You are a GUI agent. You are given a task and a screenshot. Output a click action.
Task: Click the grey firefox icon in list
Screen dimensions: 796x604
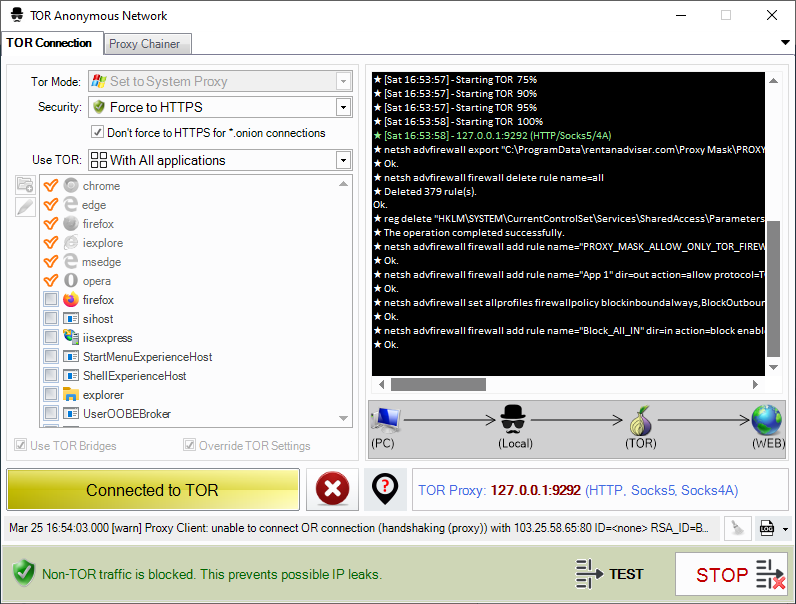tap(71, 223)
